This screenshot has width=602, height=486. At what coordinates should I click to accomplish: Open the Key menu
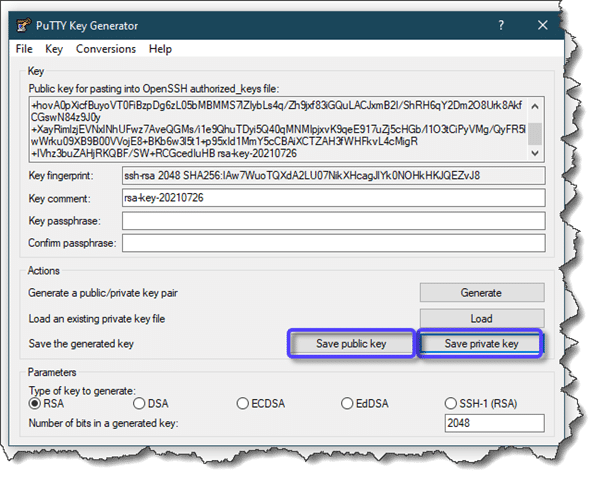click(54, 49)
